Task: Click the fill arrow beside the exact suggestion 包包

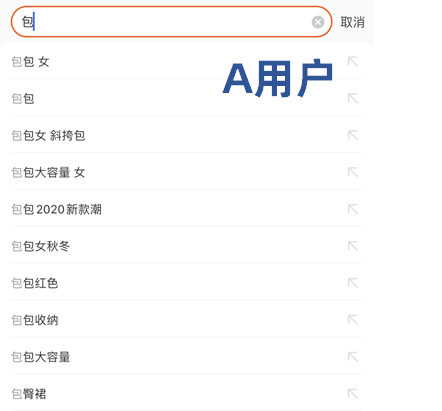Action: point(353,98)
